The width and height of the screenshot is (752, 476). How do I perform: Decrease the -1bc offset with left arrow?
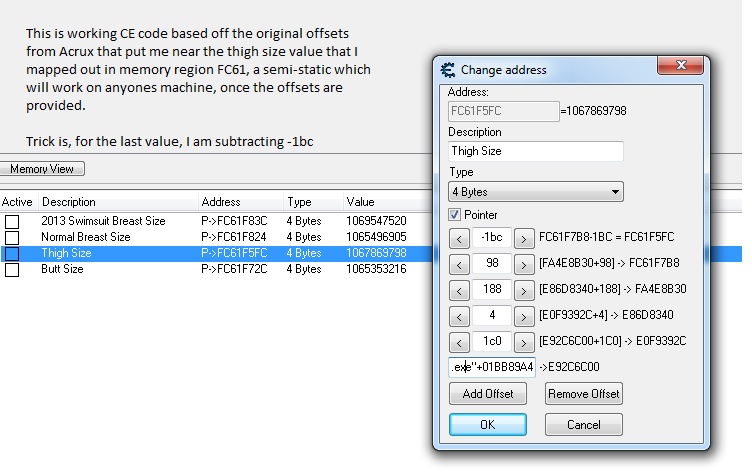(459, 238)
